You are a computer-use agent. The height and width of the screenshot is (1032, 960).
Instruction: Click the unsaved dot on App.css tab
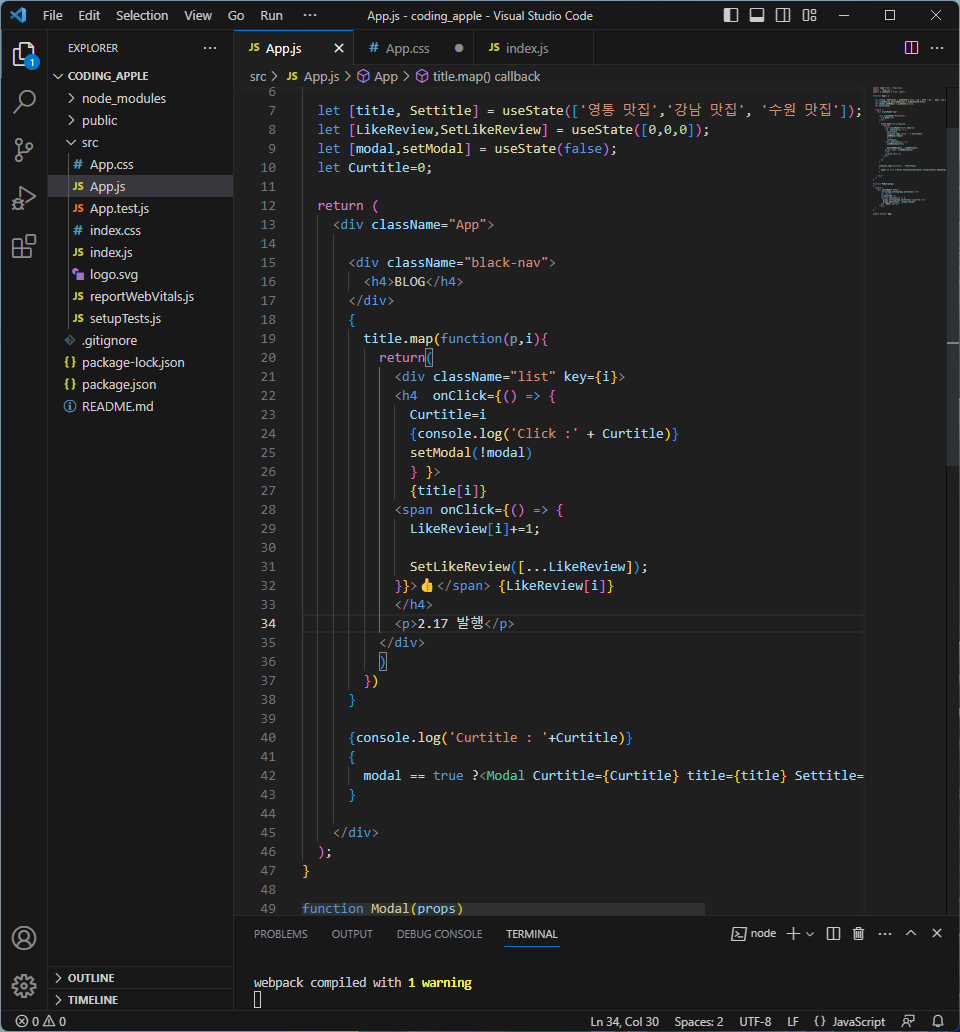(459, 48)
